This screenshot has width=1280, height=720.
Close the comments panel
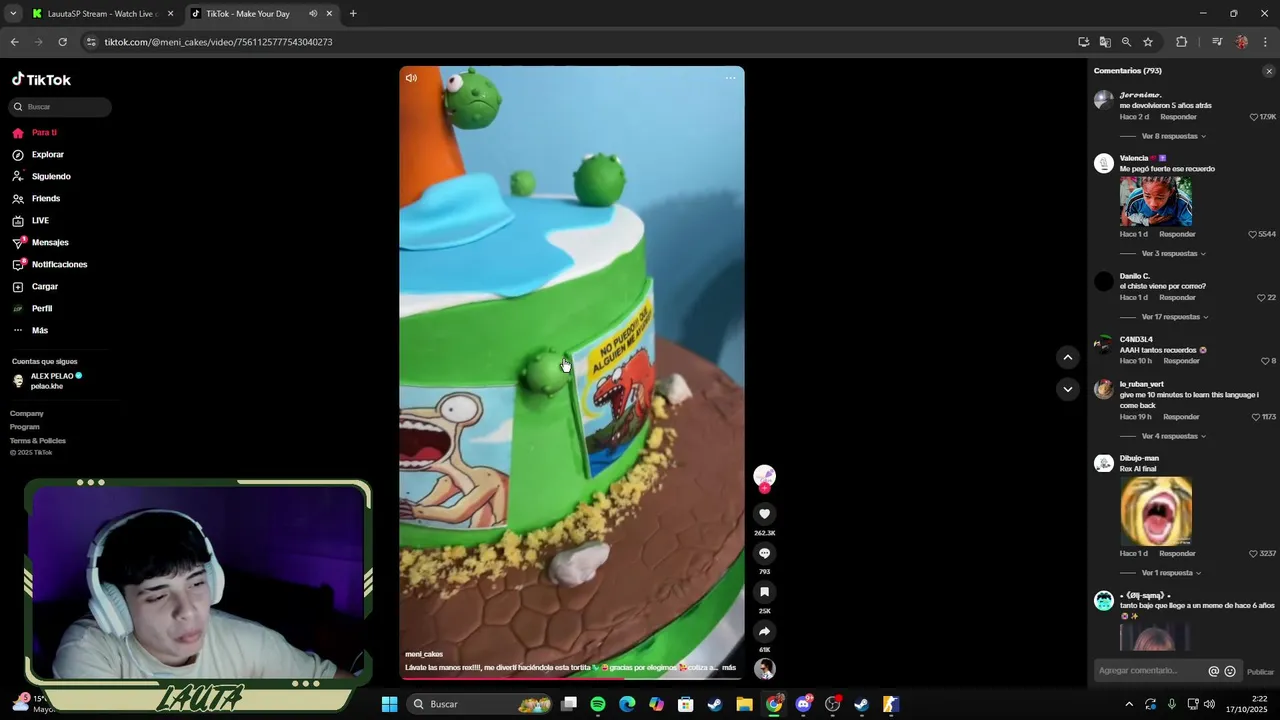[x=1269, y=71]
